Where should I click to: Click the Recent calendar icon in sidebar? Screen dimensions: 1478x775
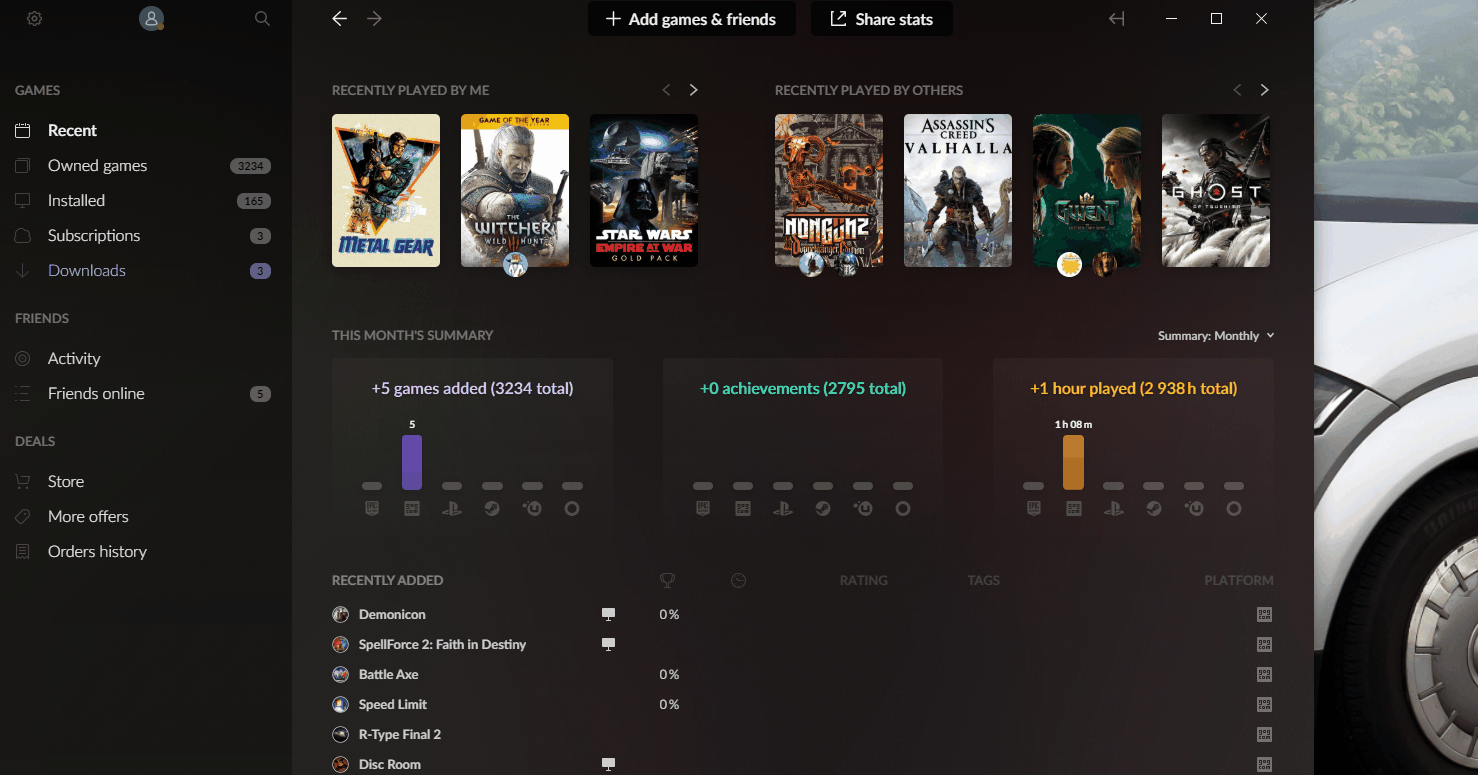(x=23, y=130)
